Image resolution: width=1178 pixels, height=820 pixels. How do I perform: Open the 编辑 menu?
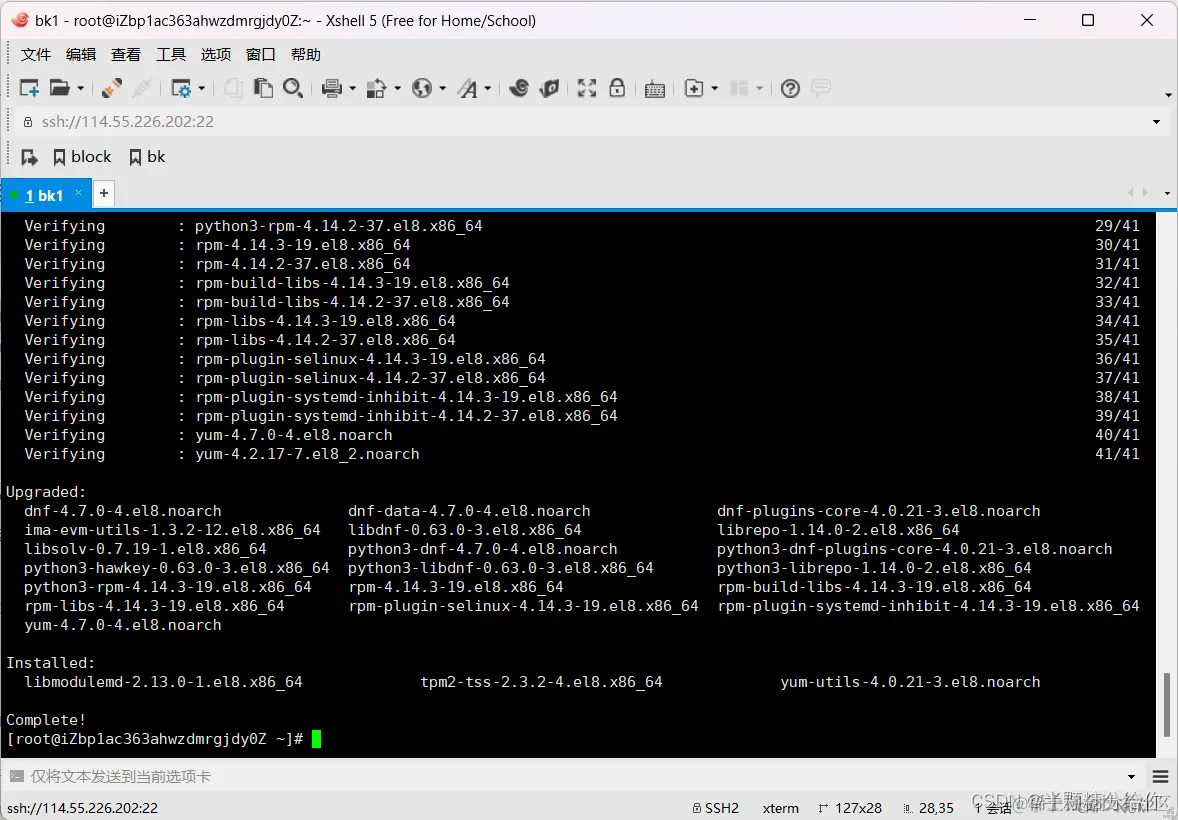(x=81, y=54)
